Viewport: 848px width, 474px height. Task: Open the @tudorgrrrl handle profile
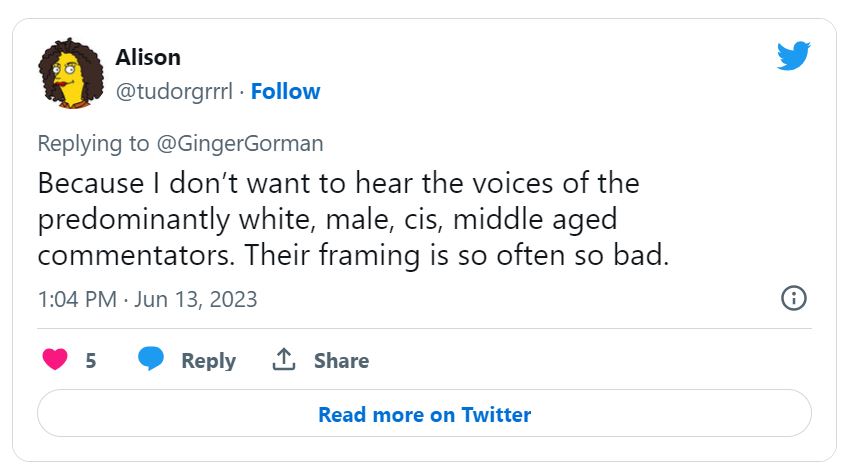(174, 92)
